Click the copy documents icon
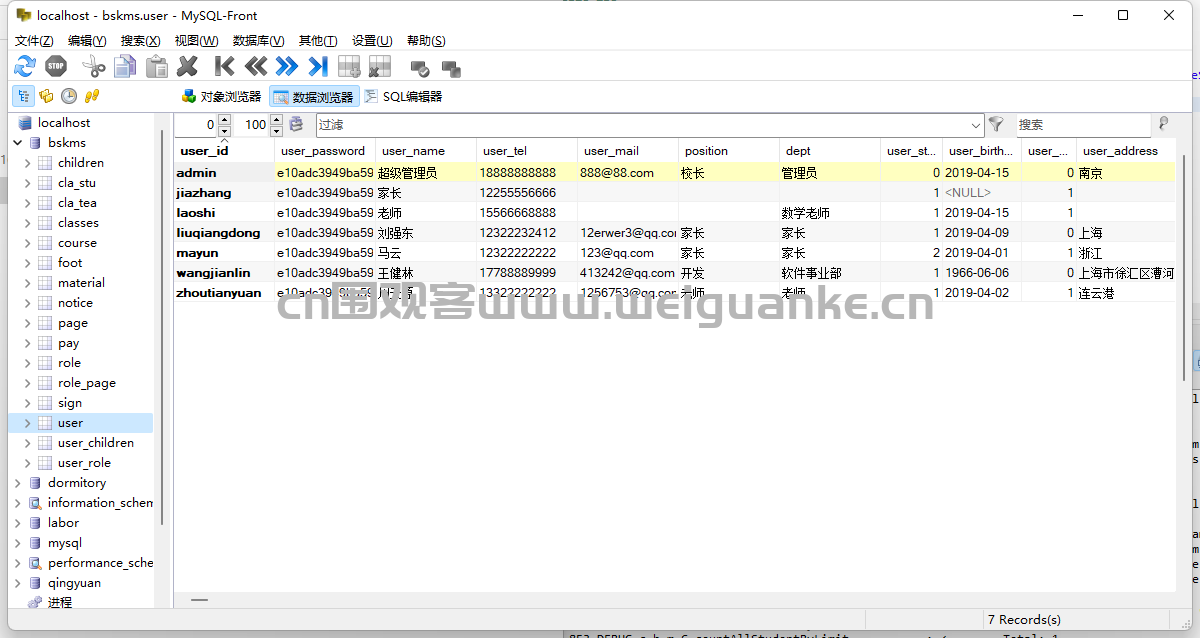The image size is (1200, 638). tap(125, 67)
